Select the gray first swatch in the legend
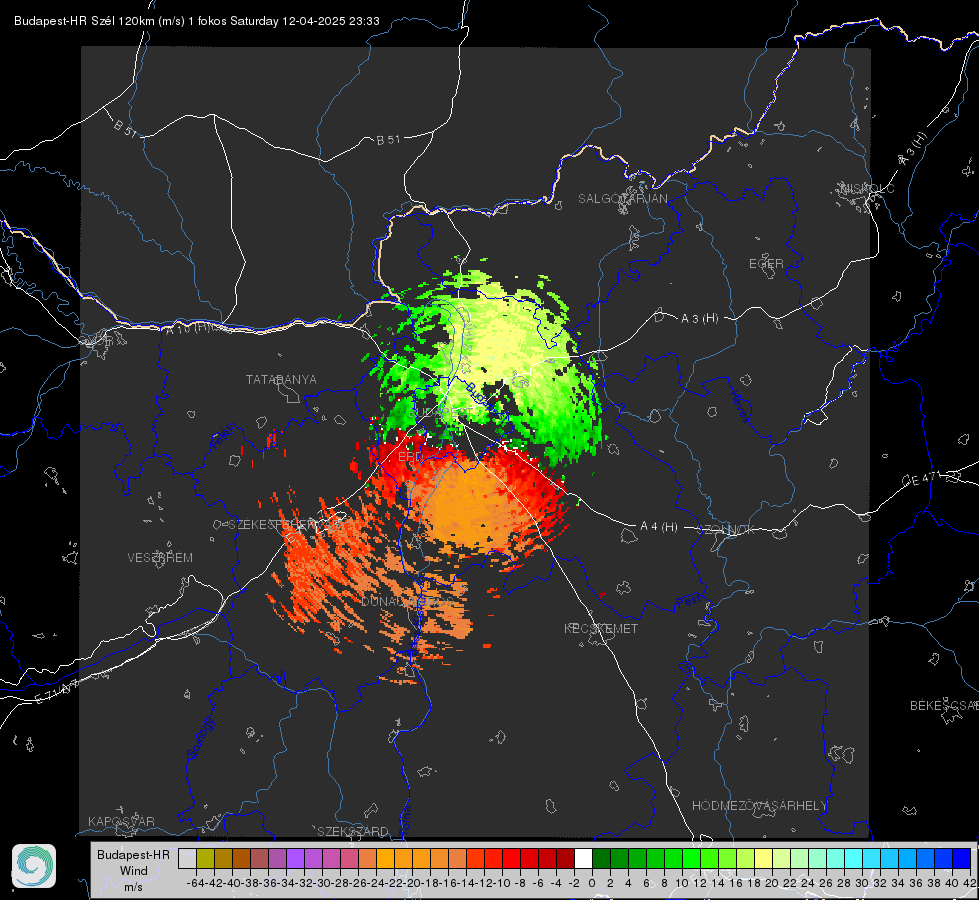The height and width of the screenshot is (900, 979). tap(187, 858)
